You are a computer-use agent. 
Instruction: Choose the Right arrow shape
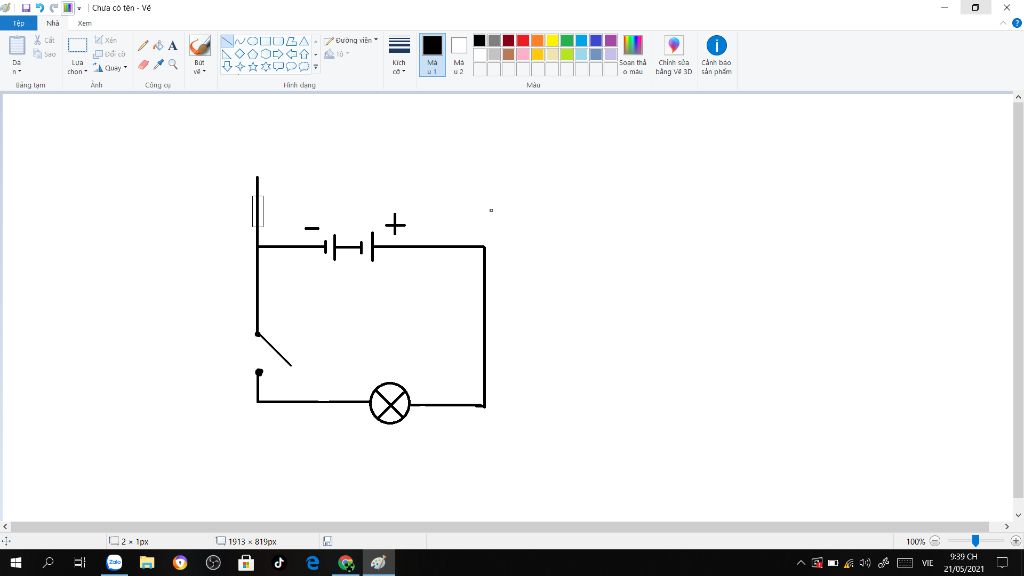pos(278,54)
